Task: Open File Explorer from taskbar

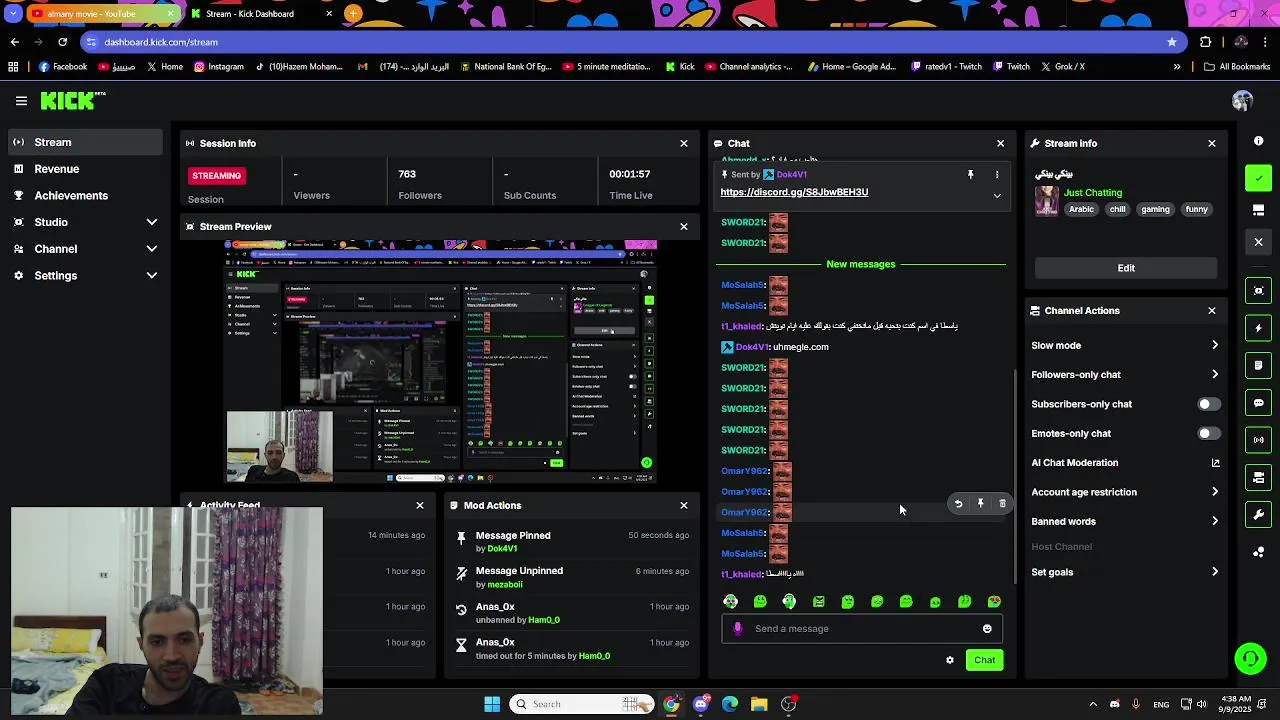Action: 759,704
